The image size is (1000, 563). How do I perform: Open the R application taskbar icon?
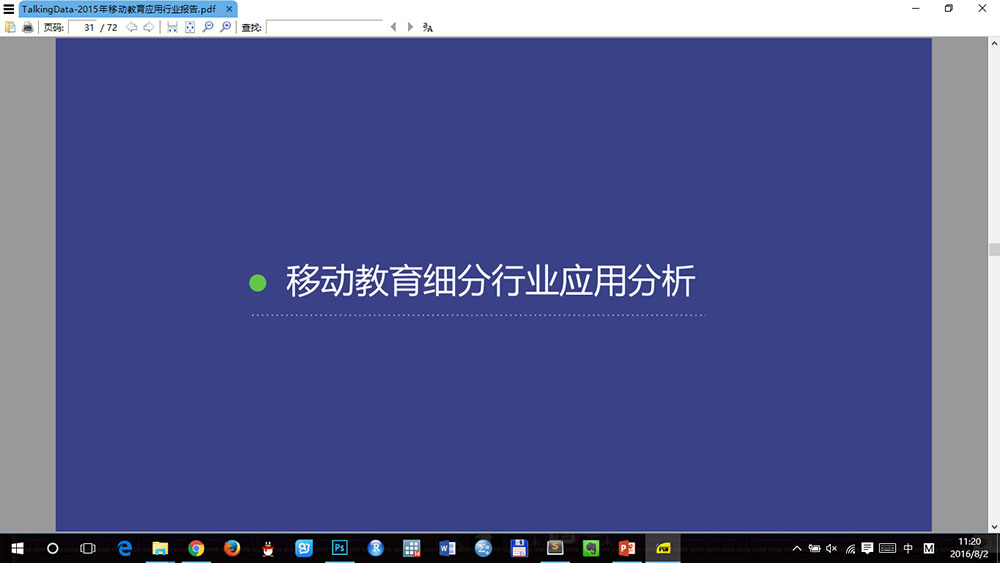tap(376, 548)
